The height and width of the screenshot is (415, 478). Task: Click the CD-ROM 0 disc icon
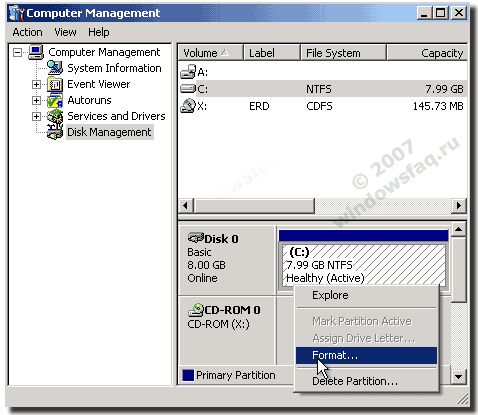pos(196,310)
